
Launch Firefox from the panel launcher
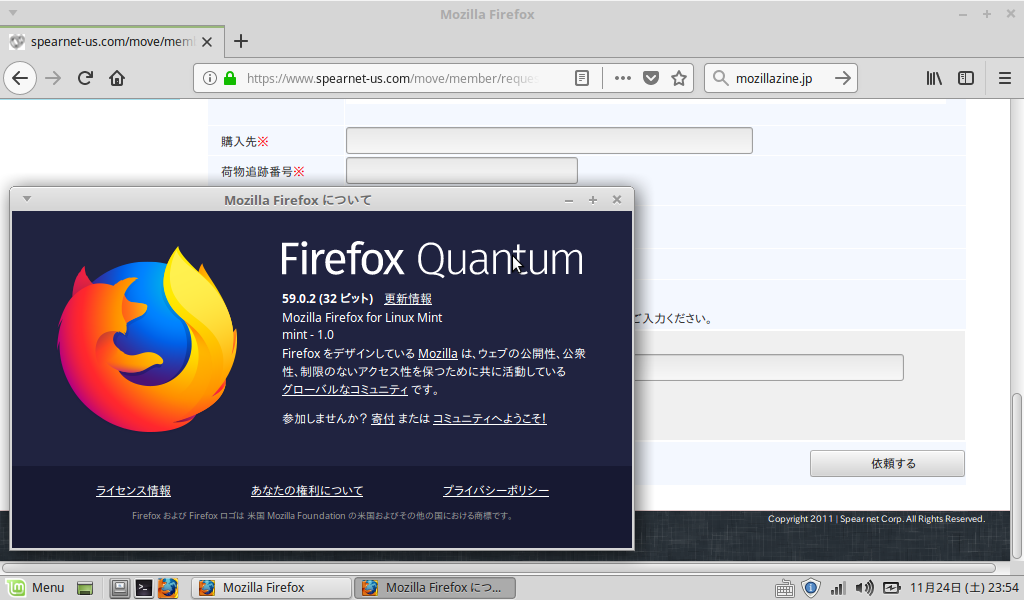pyautogui.click(x=168, y=588)
